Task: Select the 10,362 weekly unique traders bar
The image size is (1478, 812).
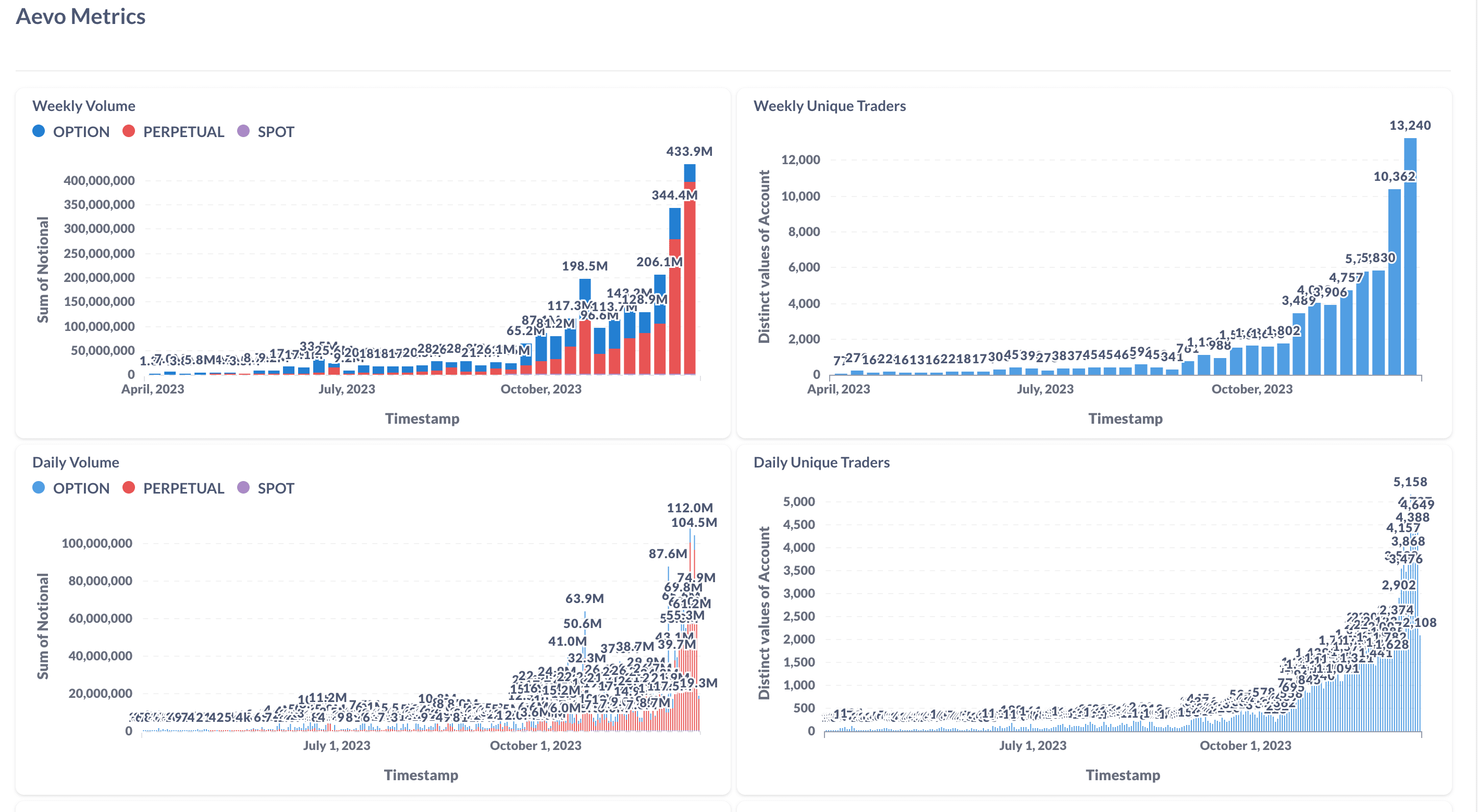Action: pyautogui.click(x=1394, y=282)
